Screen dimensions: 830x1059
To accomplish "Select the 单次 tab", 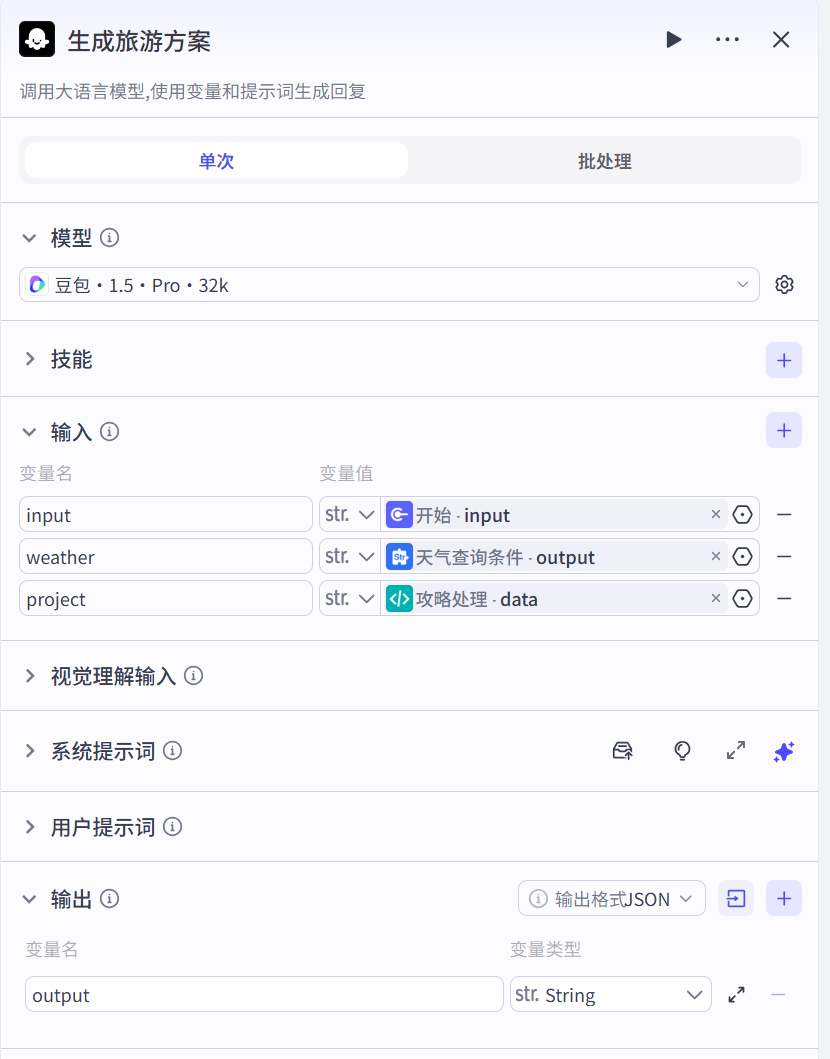I will pyautogui.click(x=216, y=161).
